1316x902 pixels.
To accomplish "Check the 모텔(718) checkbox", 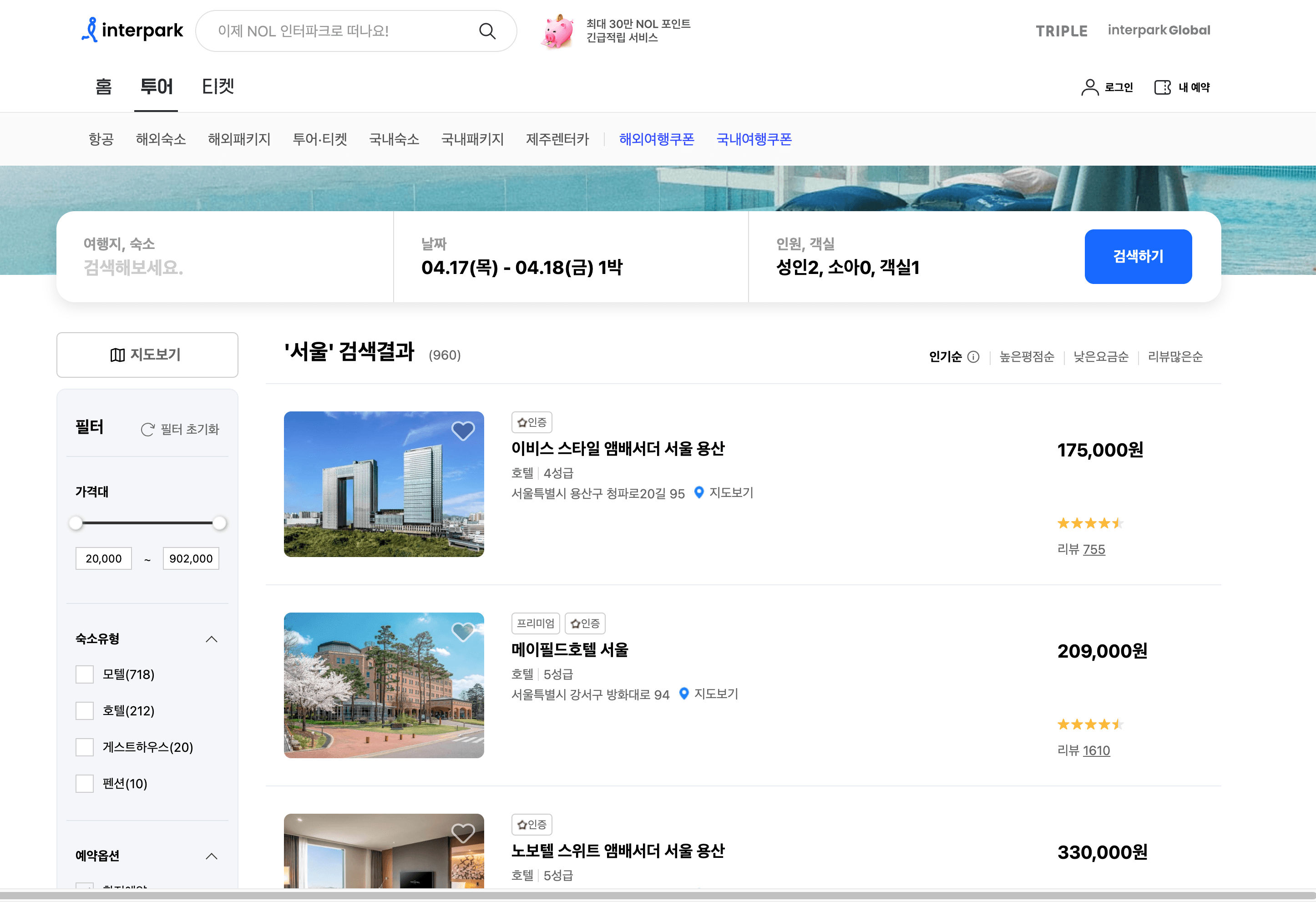I will [x=84, y=674].
